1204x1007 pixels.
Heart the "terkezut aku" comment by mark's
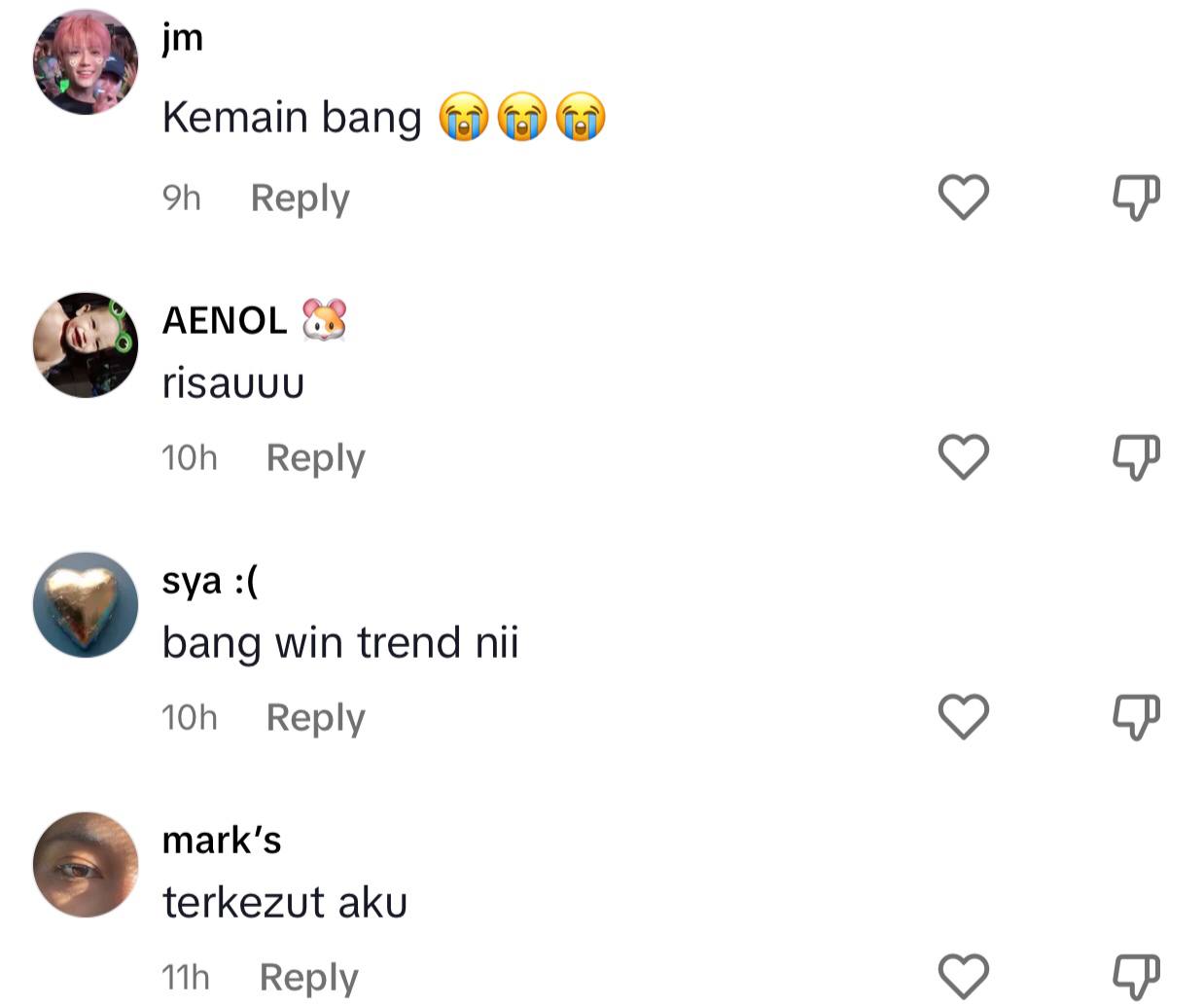[963, 977]
